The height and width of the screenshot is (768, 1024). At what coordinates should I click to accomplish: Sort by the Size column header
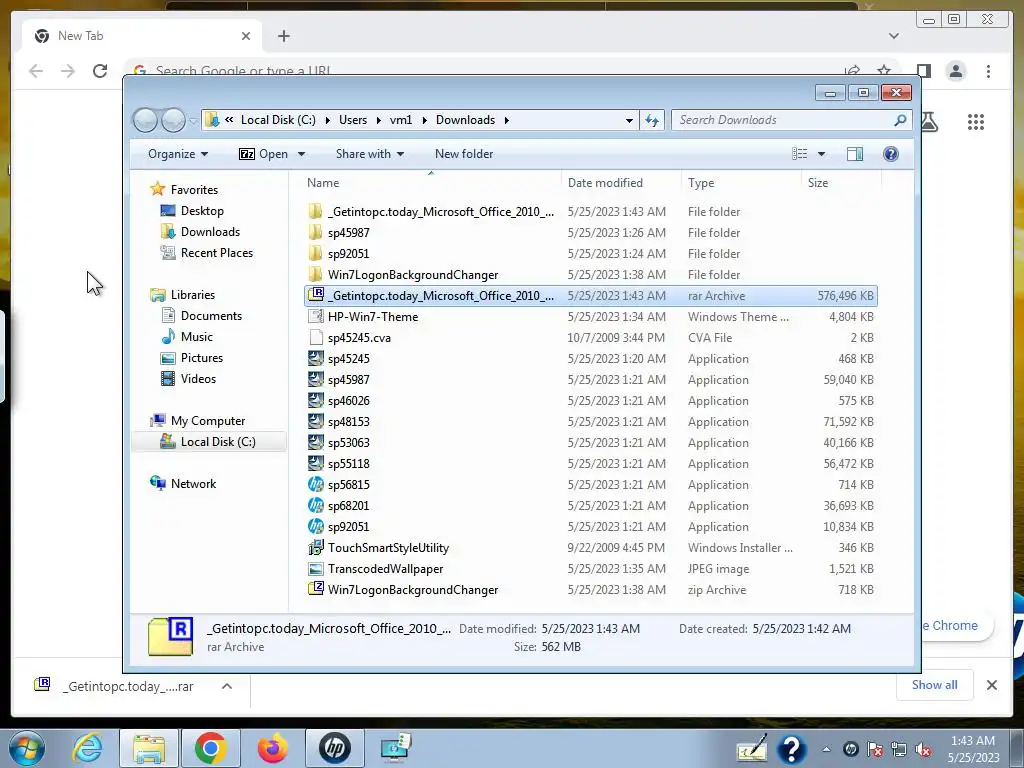pyautogui.click(x=841, y=183)
